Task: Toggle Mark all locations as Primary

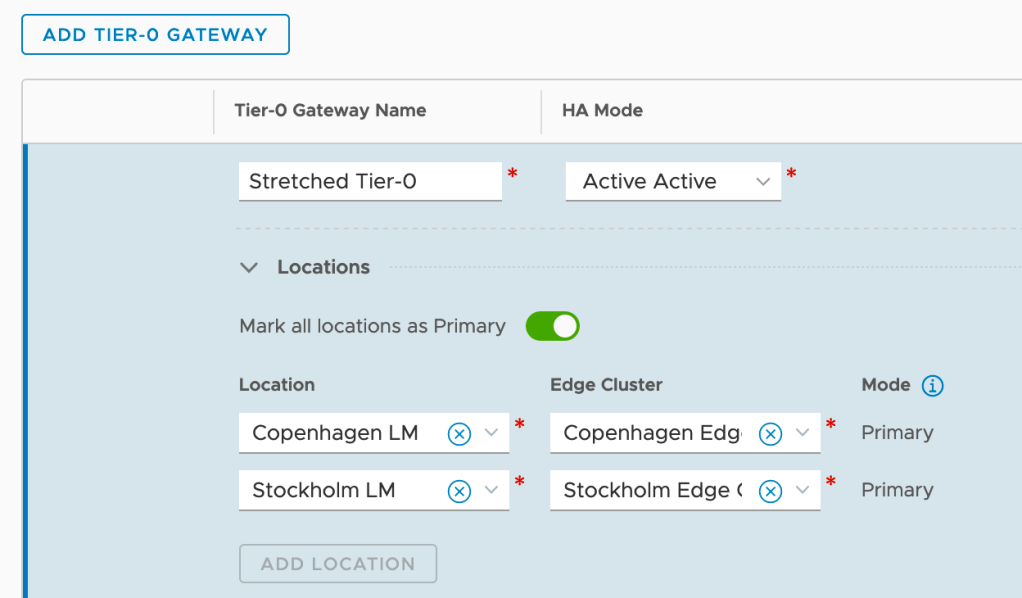Action: point(553,326)
